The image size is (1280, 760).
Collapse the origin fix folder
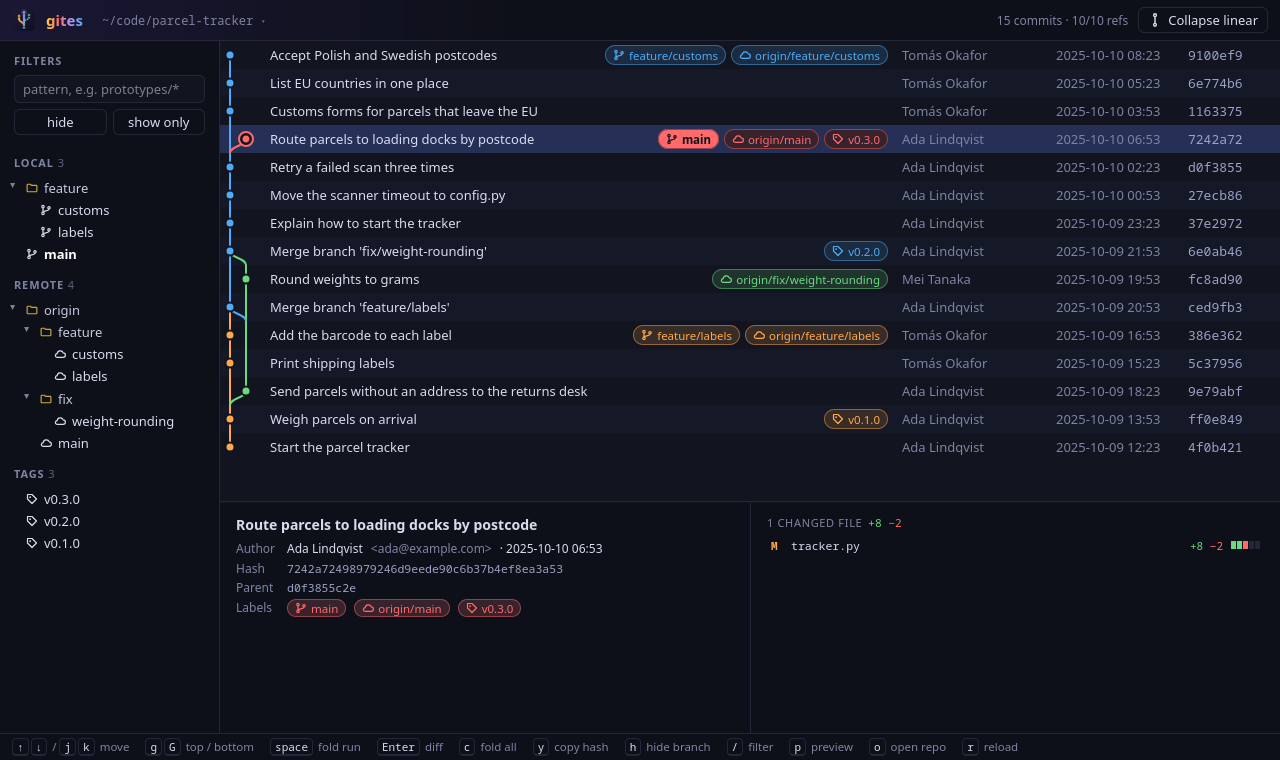coord(27,397)
